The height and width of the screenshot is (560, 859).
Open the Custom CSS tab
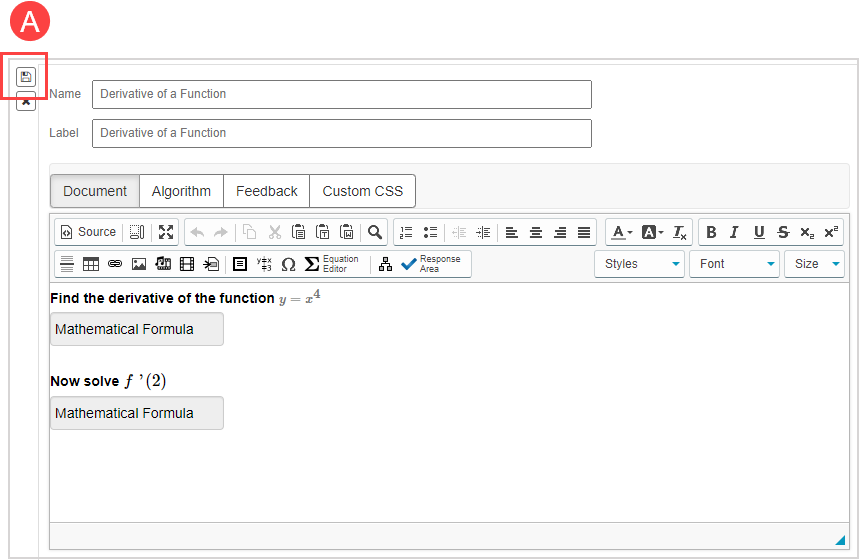[x=362, y=191]
